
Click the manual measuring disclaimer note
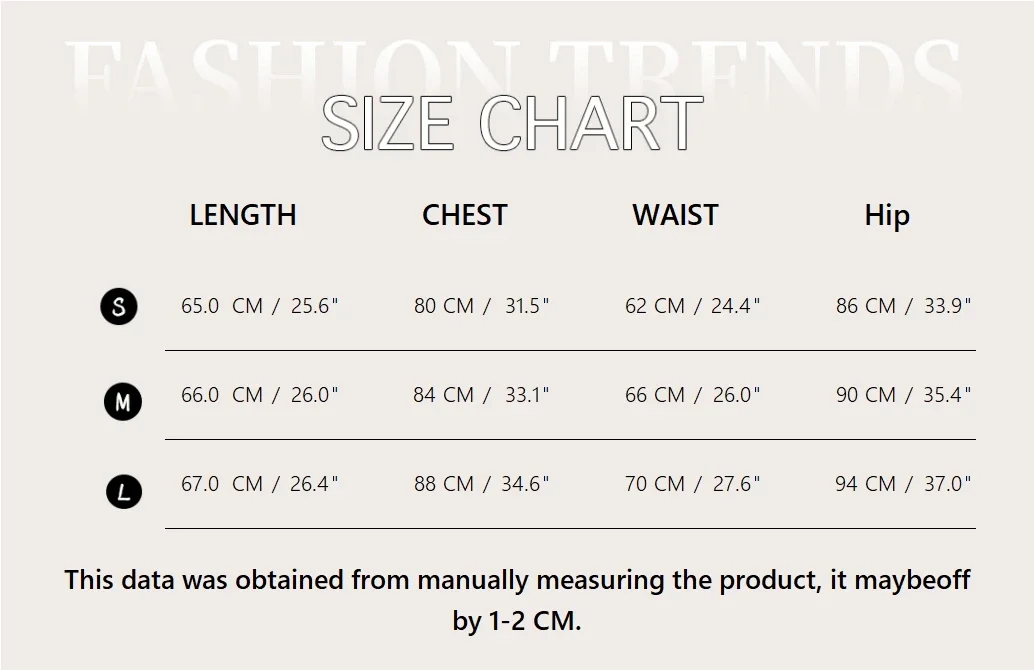(x=517, y=599)
